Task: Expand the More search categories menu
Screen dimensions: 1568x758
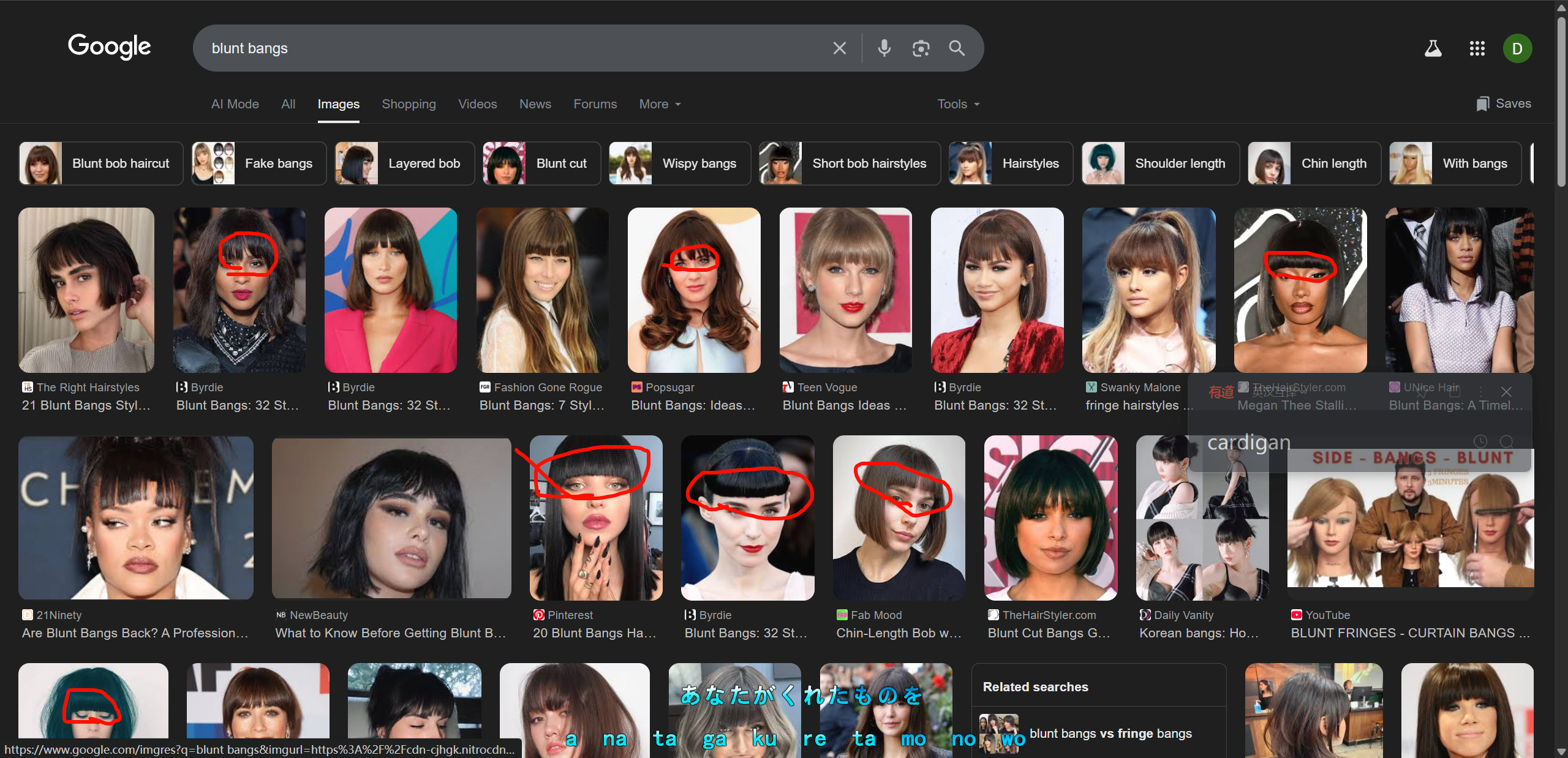Action: pos(660,104)
